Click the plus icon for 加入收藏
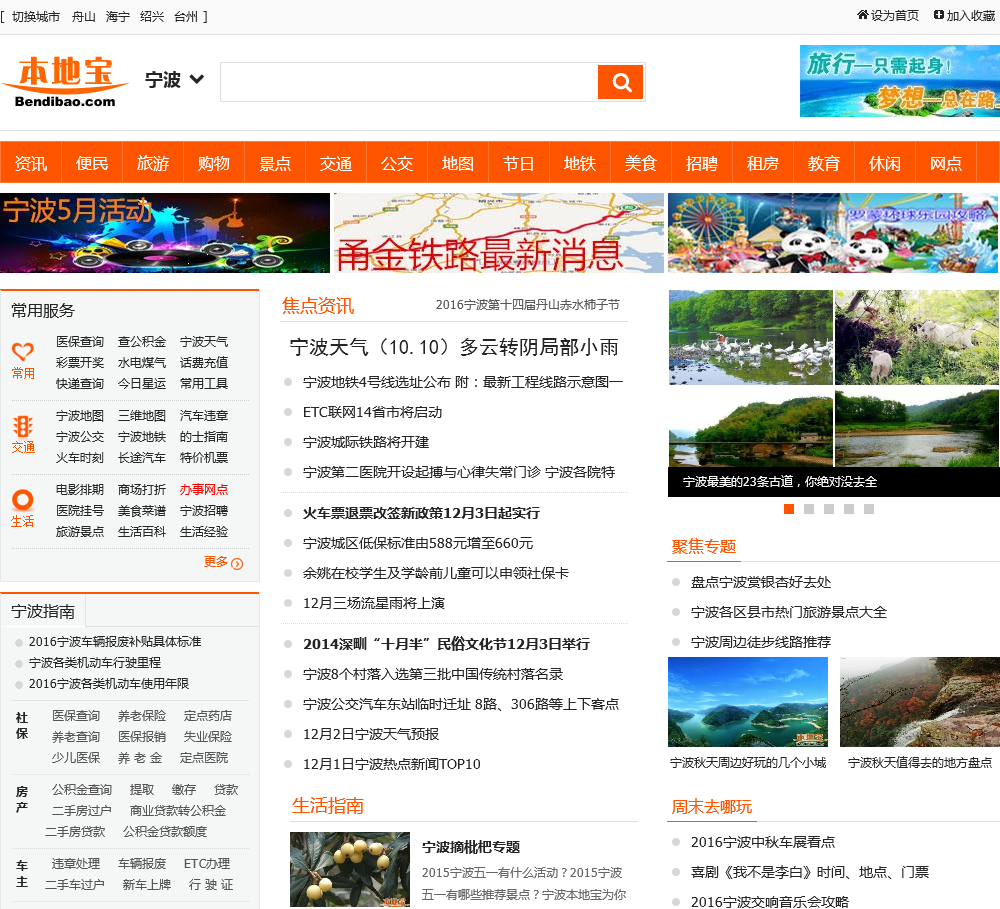This screenshot has height=909, width=1000. point(939,15)
